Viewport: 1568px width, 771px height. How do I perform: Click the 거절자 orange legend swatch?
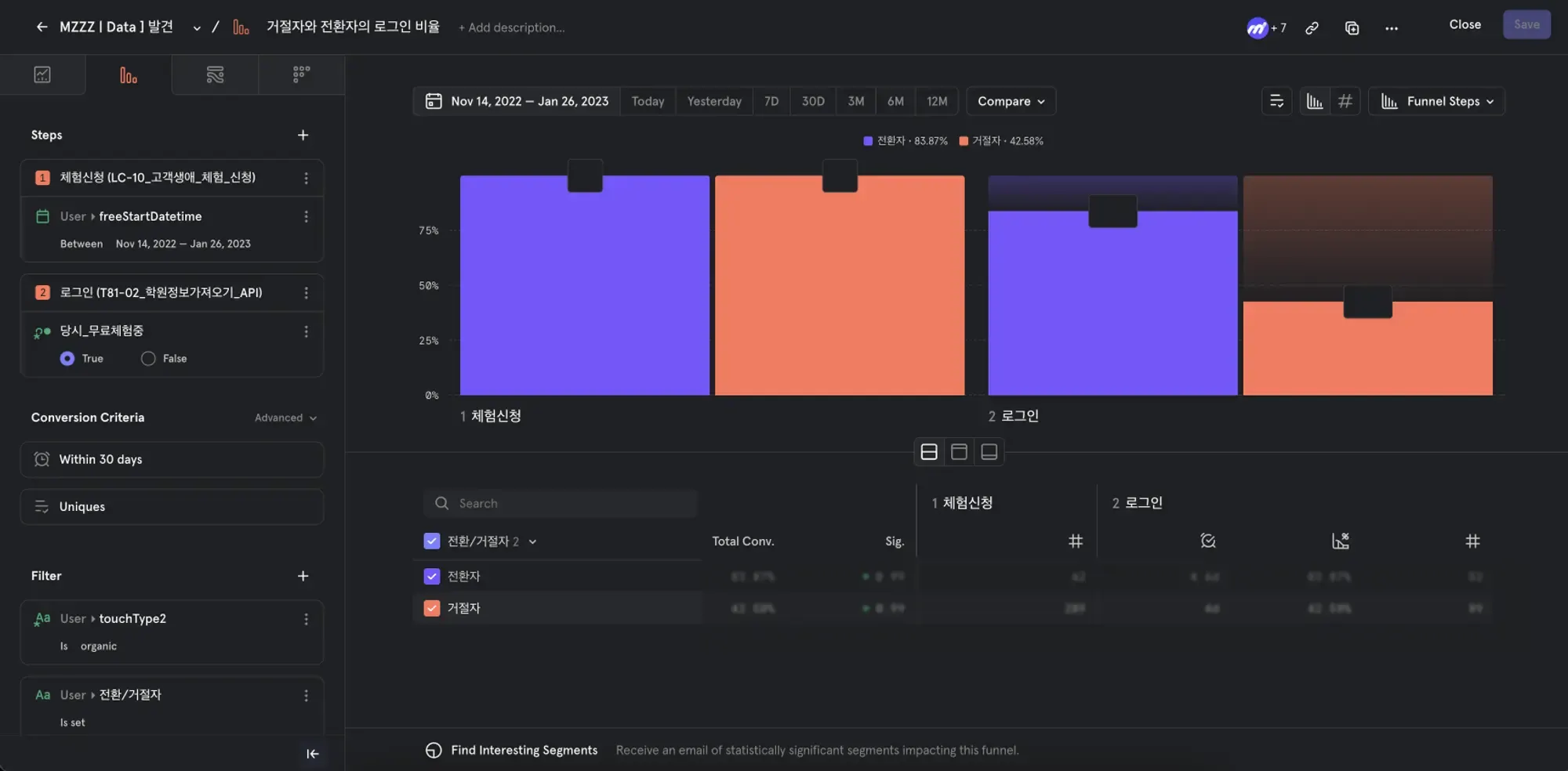(964, 141)
